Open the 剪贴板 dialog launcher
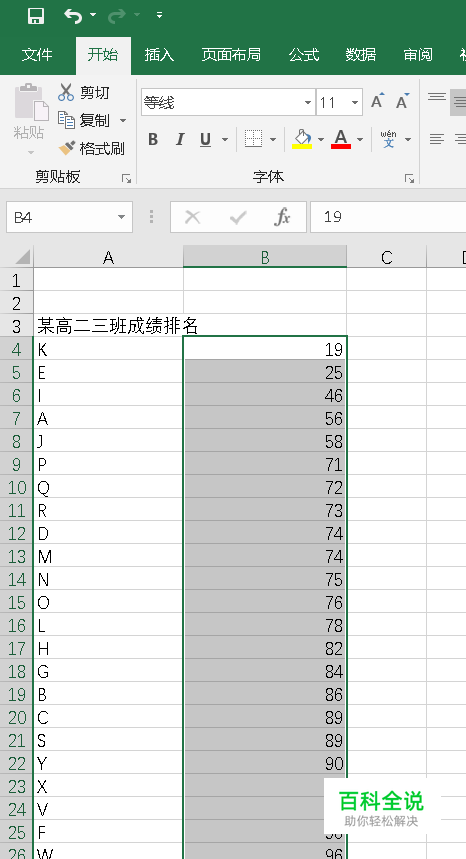466x859 pixels. click(x=126, y=179)
